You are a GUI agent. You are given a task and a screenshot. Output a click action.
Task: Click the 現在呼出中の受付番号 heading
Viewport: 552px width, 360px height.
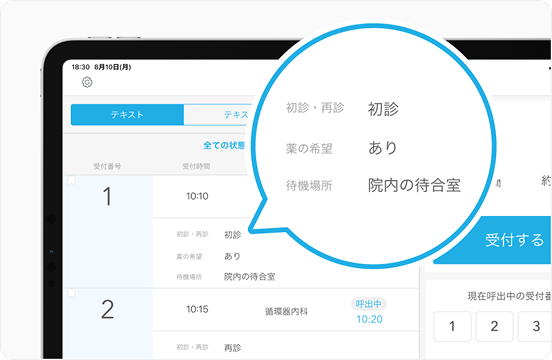pos(509,296)
